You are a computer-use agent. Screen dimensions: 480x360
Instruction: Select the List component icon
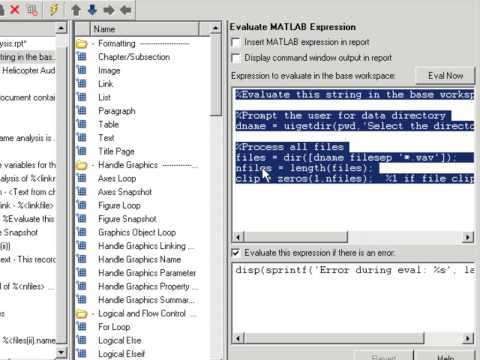point(81,97)
